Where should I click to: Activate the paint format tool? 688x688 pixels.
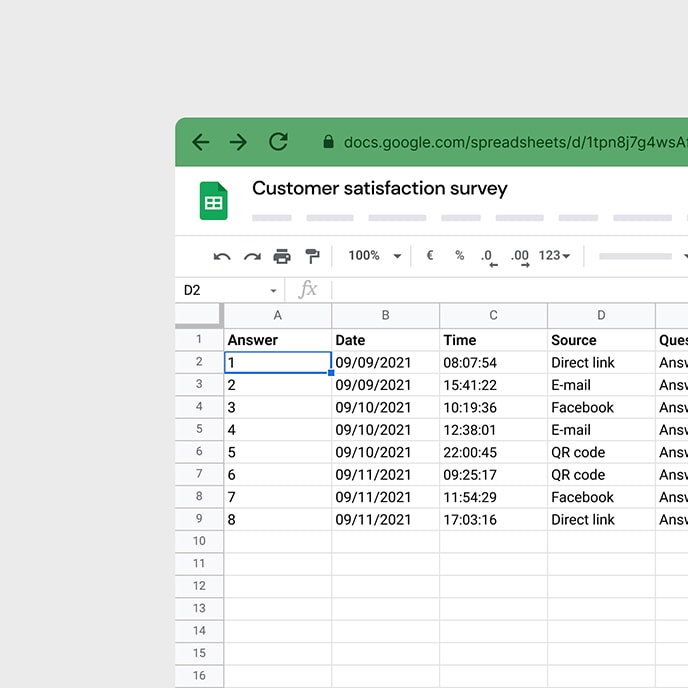[312, 256]
